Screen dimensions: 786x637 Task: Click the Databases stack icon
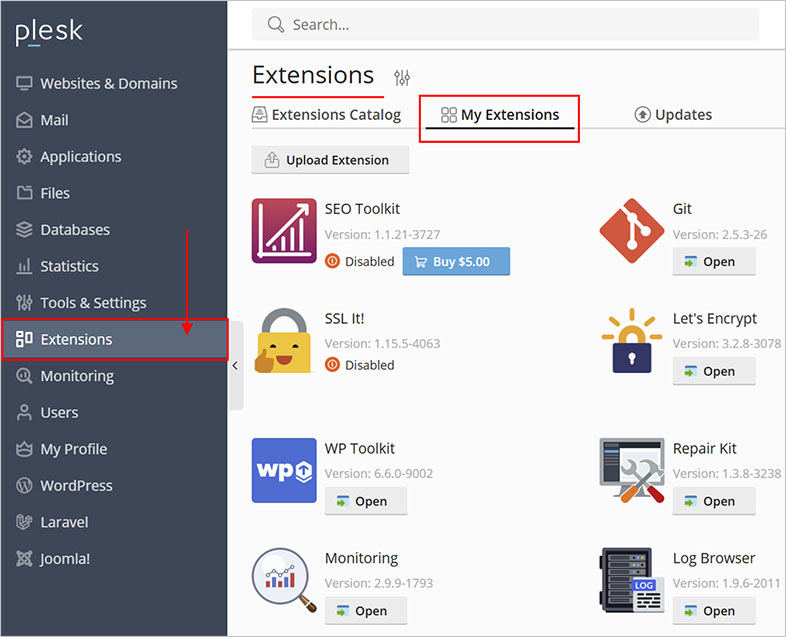click(x=24, y=230)
